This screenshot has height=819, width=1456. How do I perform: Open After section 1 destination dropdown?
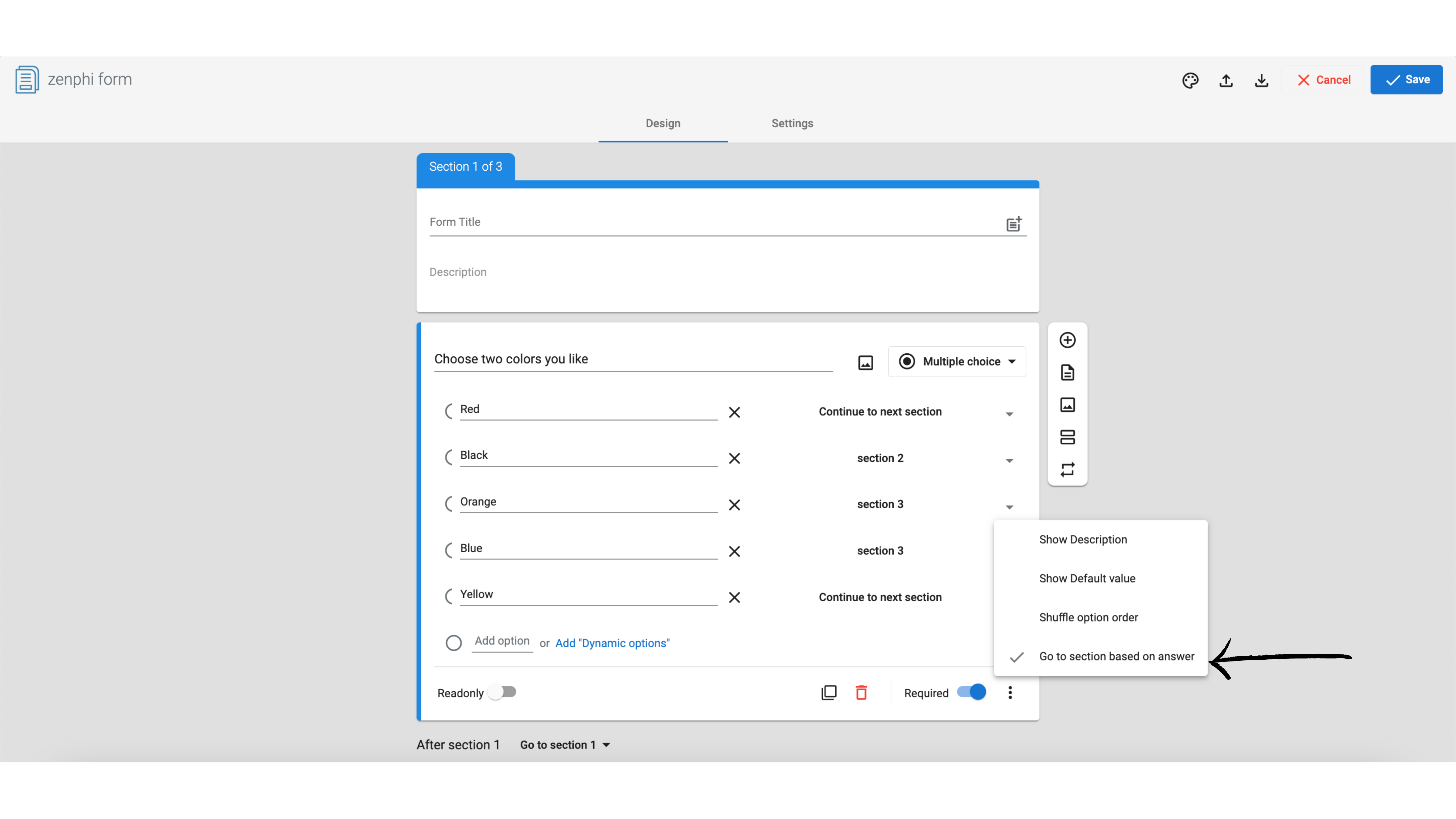pyautogui.click(x=564, y=745)
